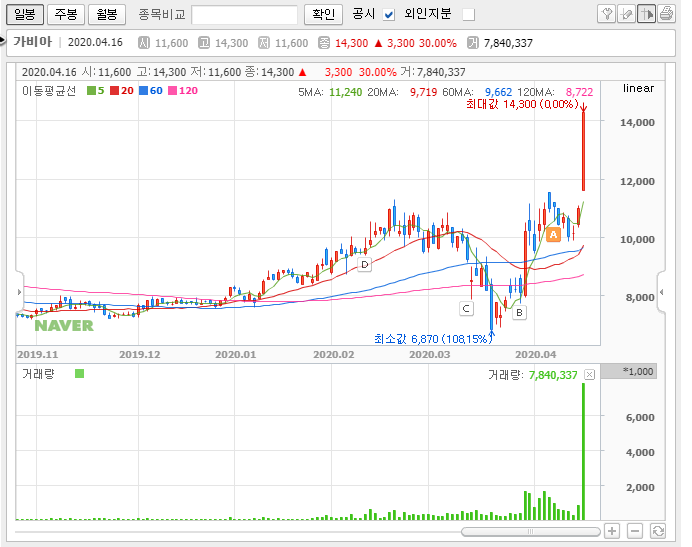Click the tall red candle on 2020.04.16
Screen dimensions: 692x547
pos(583,151)
